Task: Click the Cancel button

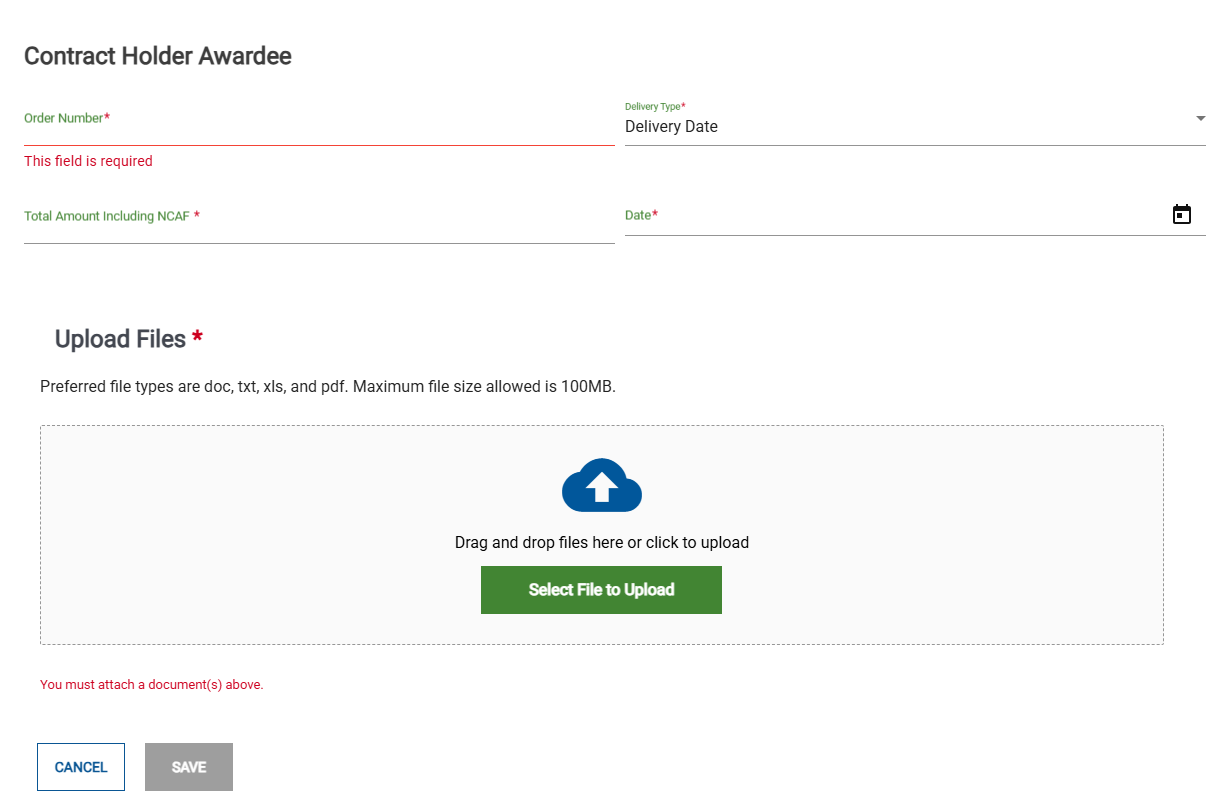Action: point(81,767)
